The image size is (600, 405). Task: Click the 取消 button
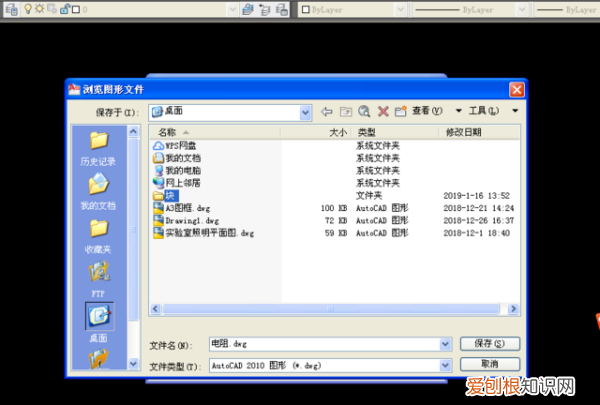pos(490,364)
